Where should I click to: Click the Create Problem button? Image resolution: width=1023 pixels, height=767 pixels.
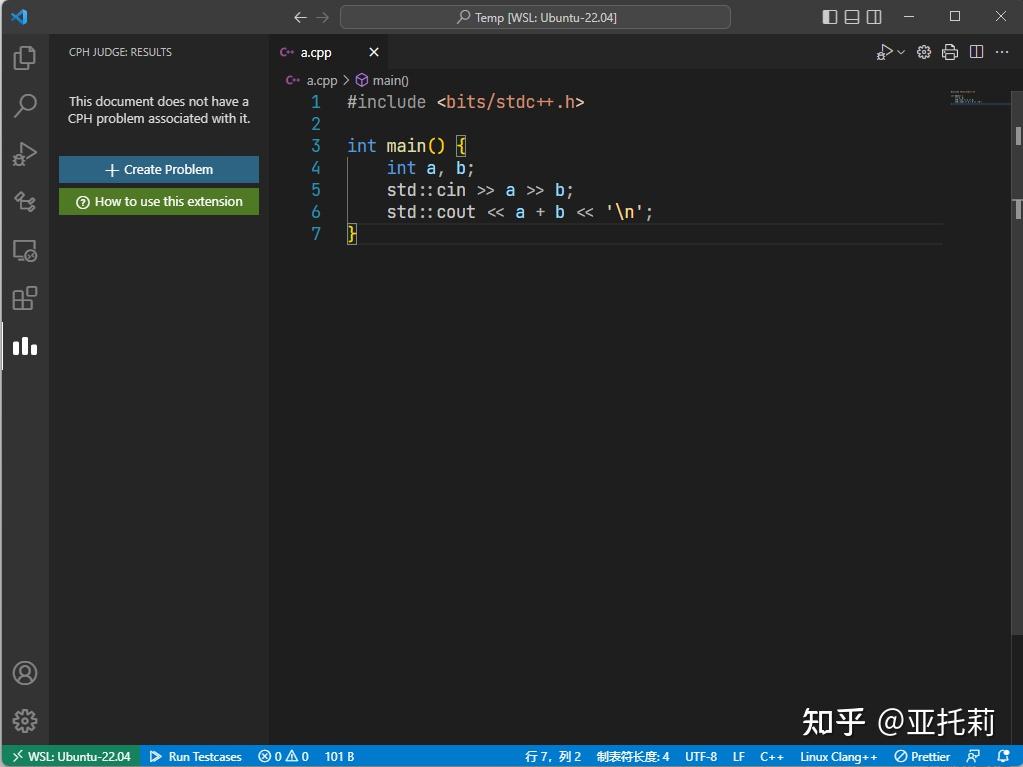[x=158, y=169]
